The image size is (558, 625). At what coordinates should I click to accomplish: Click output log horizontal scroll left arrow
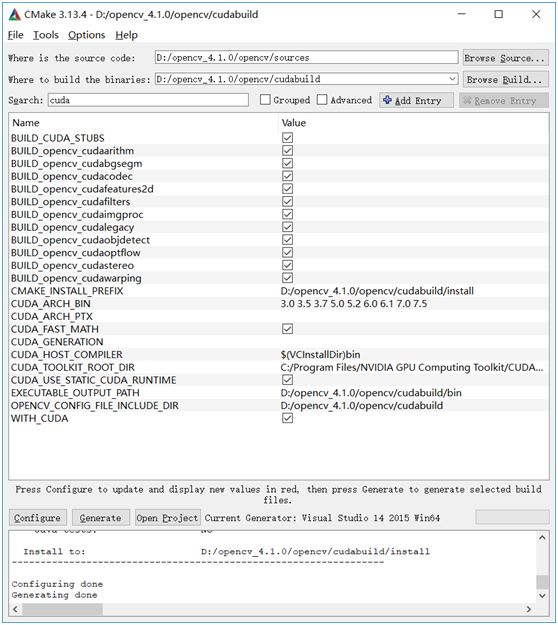coord(16,609)
